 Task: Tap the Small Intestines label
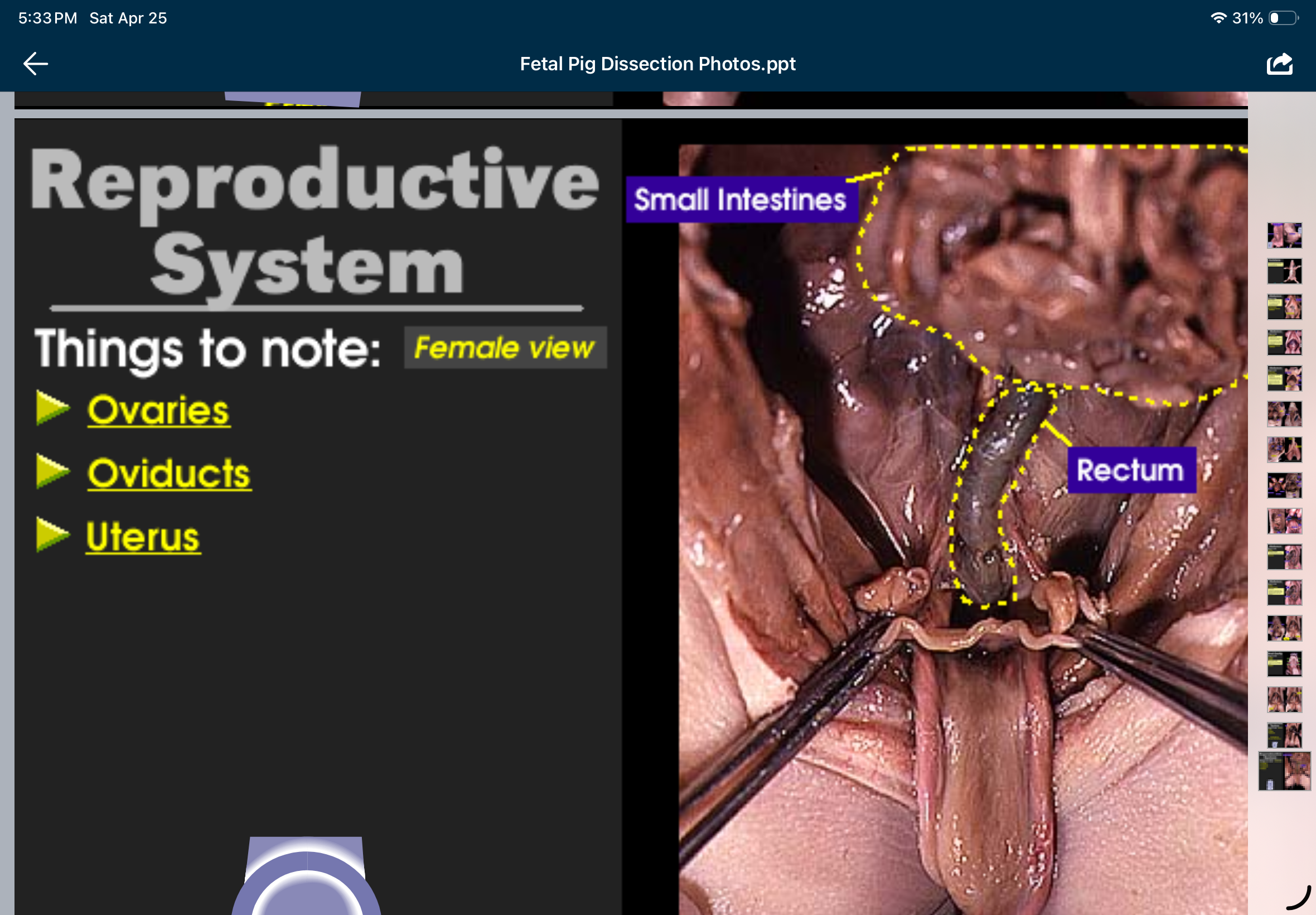point(740,200)
